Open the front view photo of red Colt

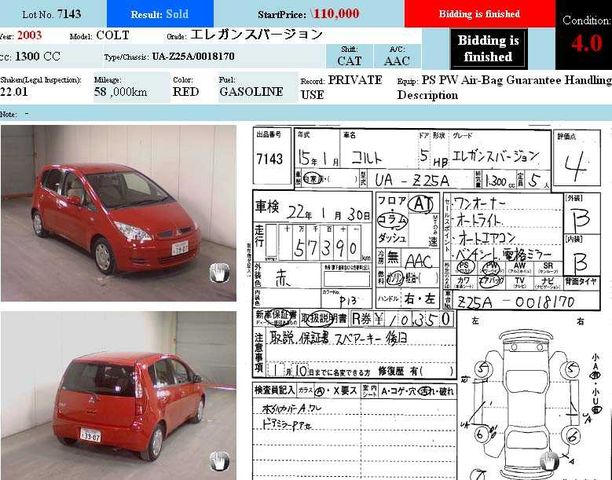pos(118,213)
